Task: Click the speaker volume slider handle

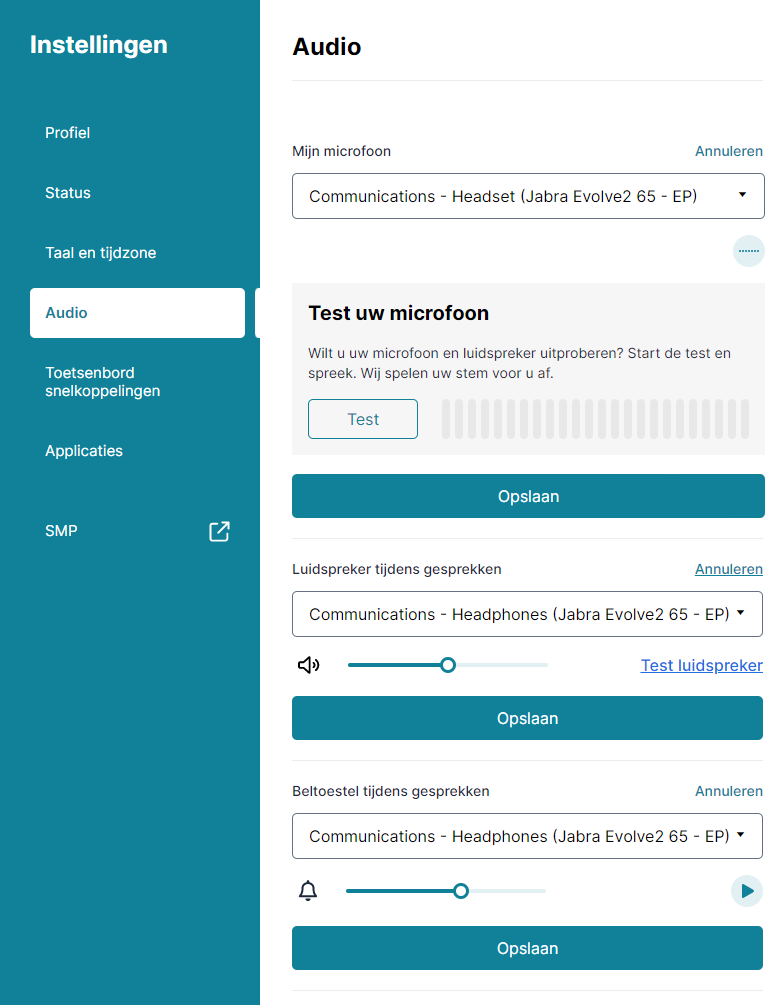Action: coord(448,665)
